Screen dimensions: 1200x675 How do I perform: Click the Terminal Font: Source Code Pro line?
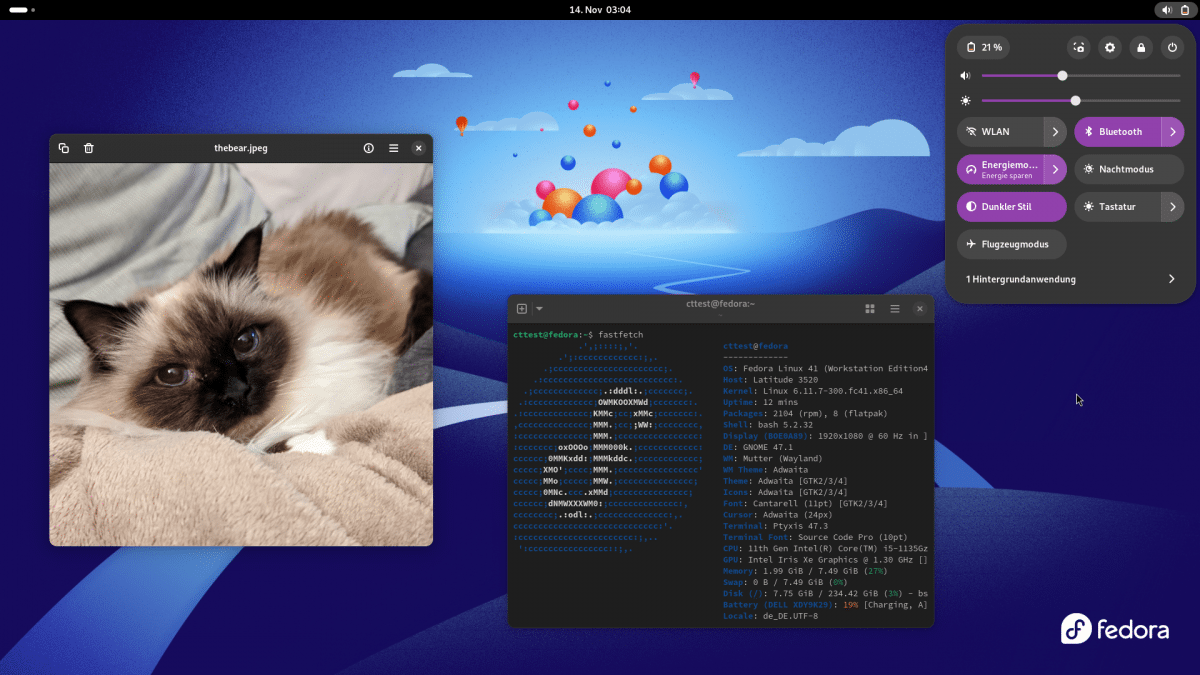pyautogui.click(x=815, y=538)
